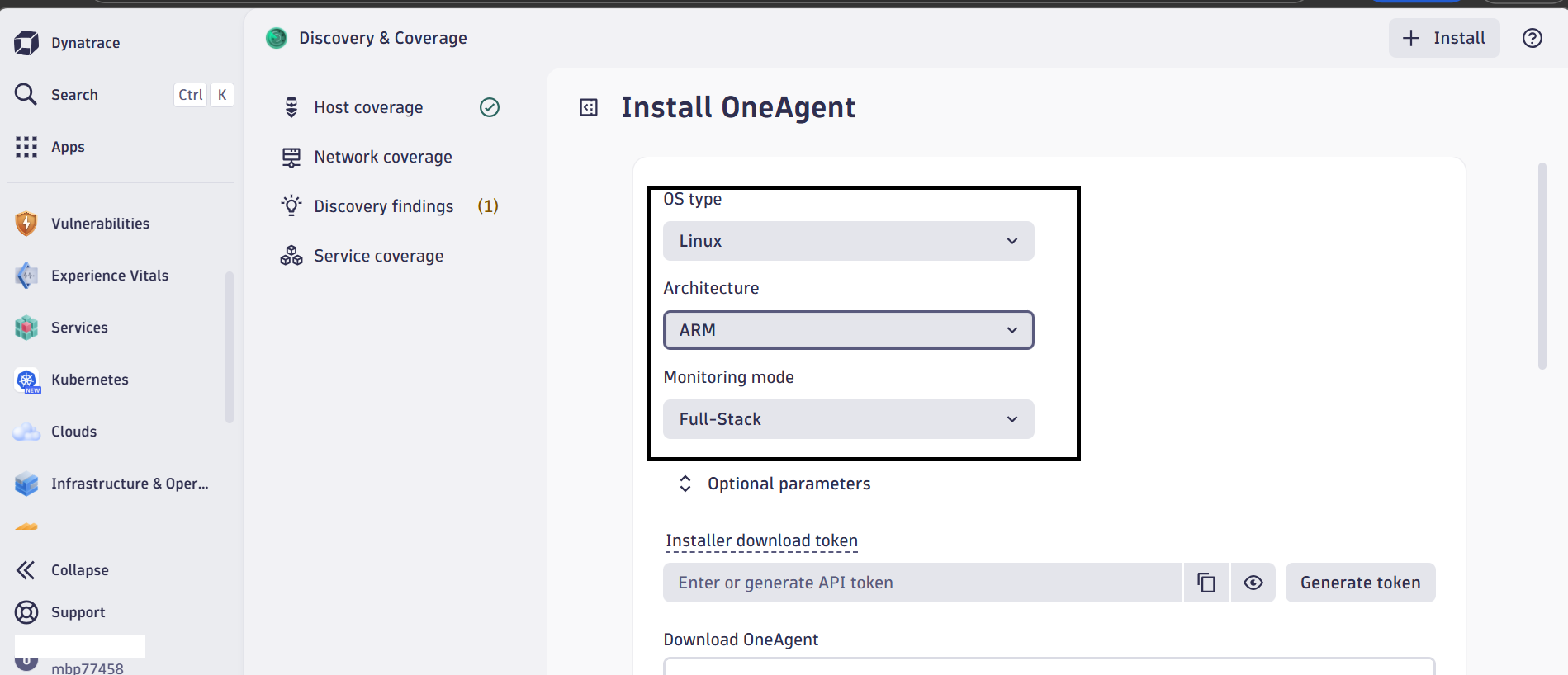Click the Collapse sidebar label
This screenshot has height=675, width=1568.
pos(80,570)
